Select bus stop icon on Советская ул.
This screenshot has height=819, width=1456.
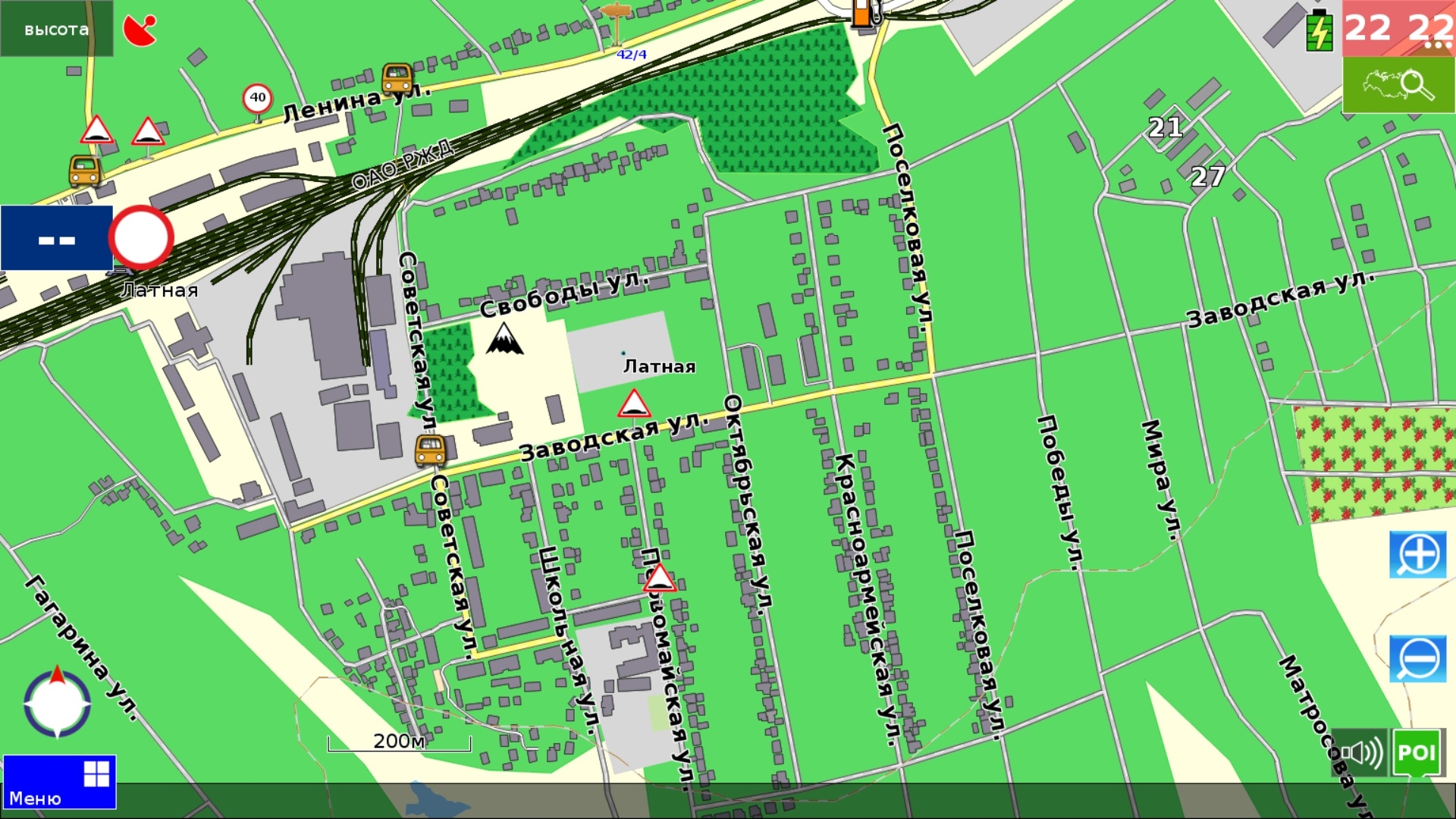[x=430, y=450]
